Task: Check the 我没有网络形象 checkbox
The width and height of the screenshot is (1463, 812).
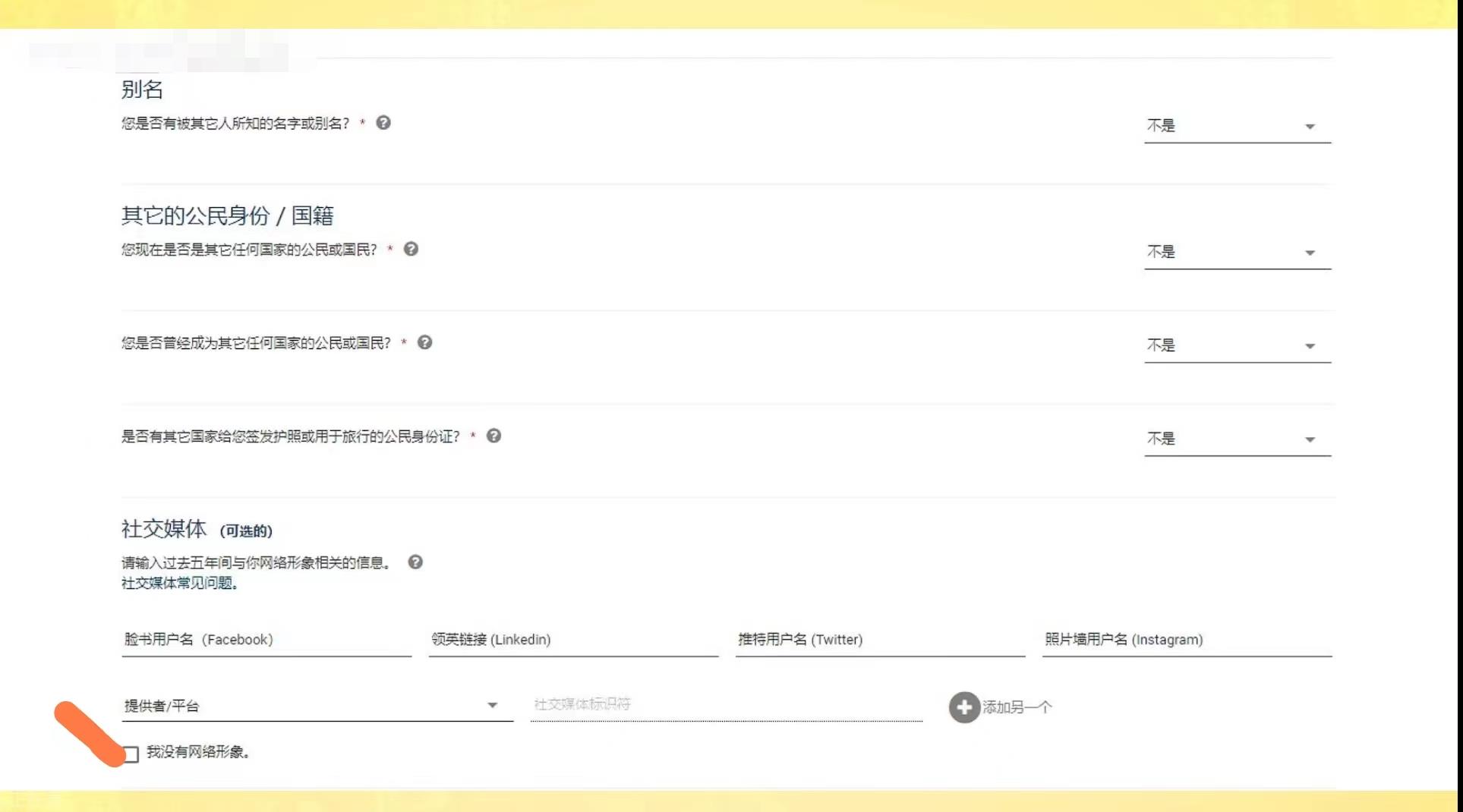Action: point(131,752)
